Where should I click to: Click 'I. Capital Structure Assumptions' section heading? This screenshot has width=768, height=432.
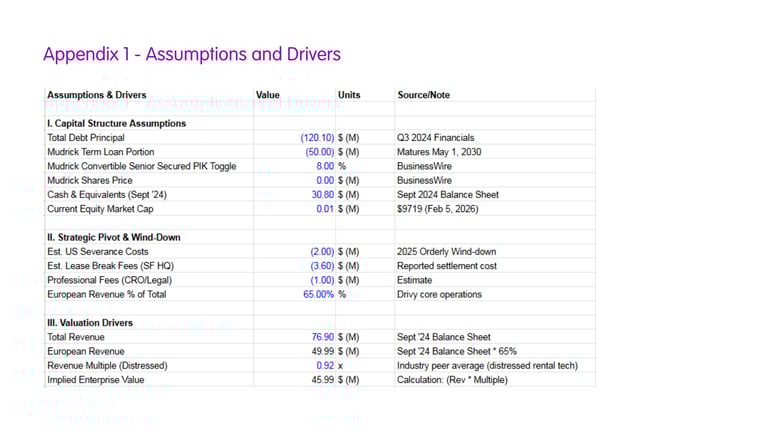click(x=117, y=123)
